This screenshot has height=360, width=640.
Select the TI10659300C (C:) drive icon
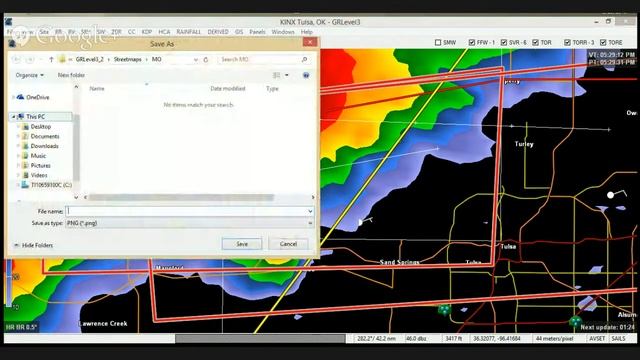click(x=25, y=185)
